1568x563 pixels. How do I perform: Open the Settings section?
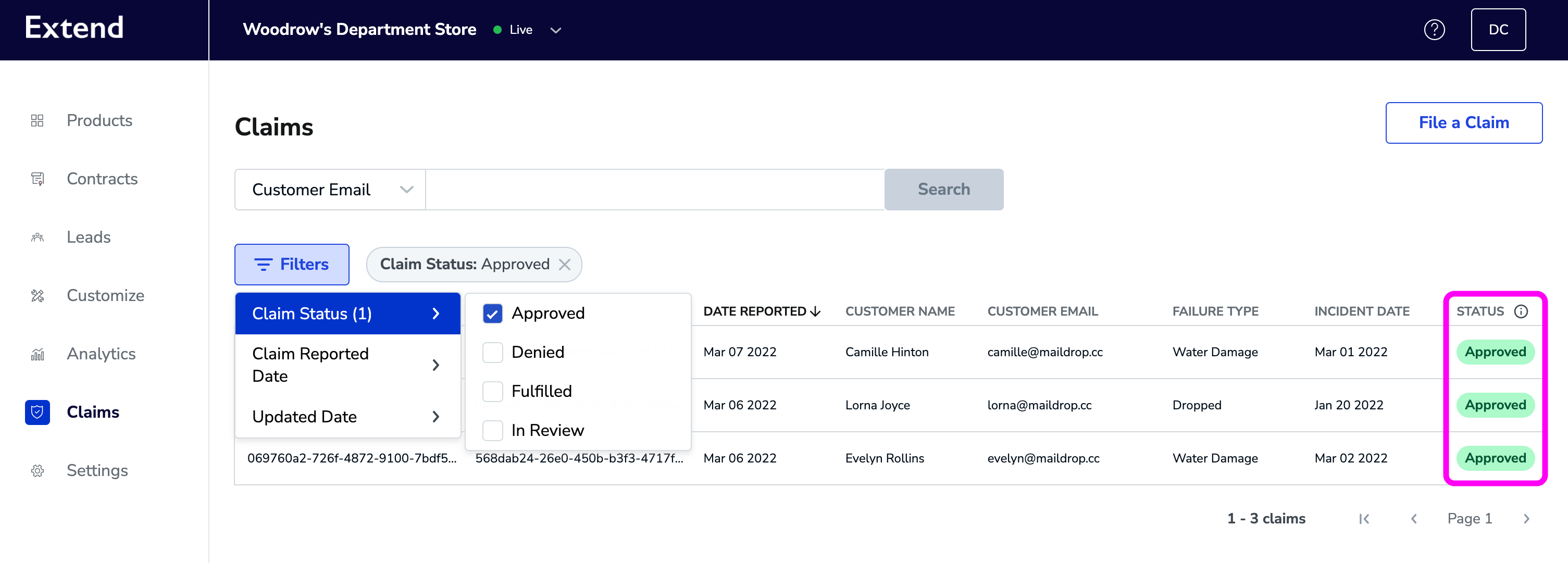[97, 470]
